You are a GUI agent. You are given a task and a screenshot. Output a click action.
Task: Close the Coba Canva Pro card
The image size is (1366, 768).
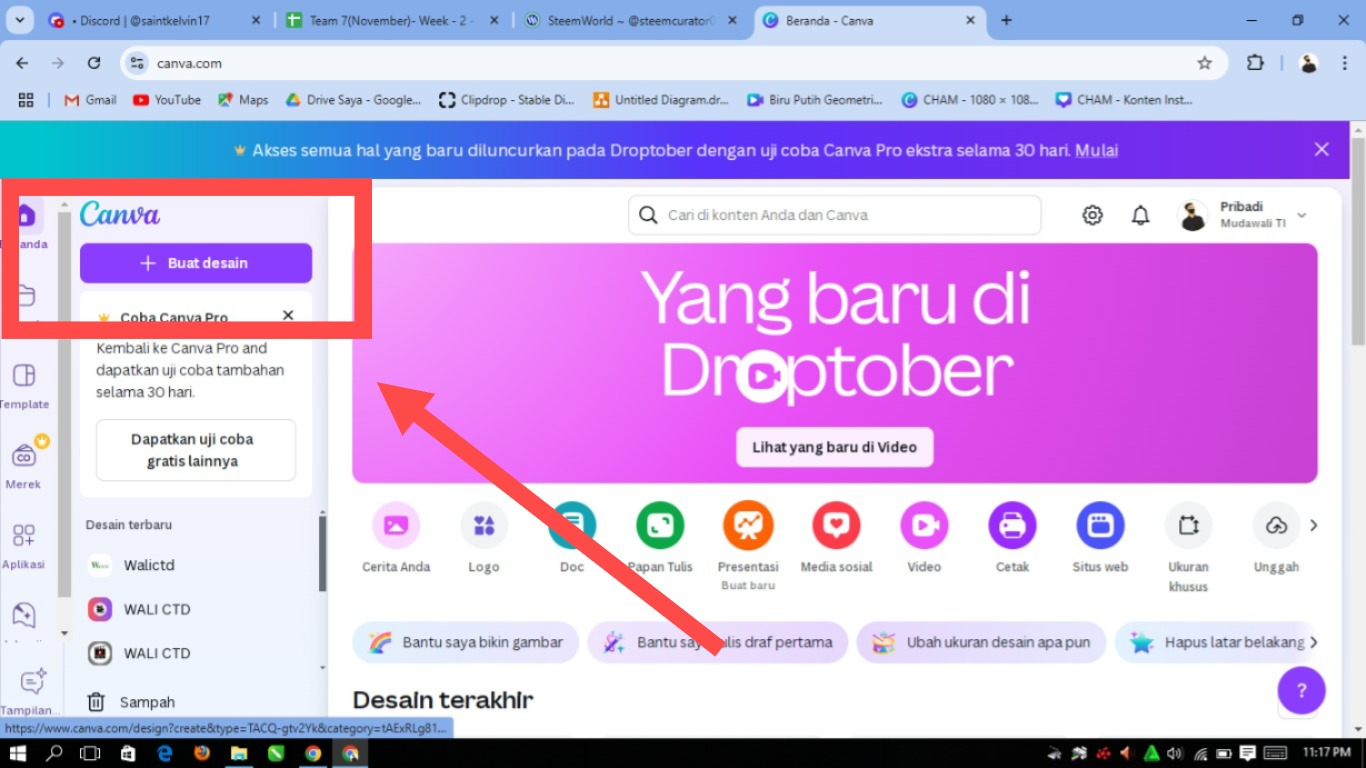288,315
